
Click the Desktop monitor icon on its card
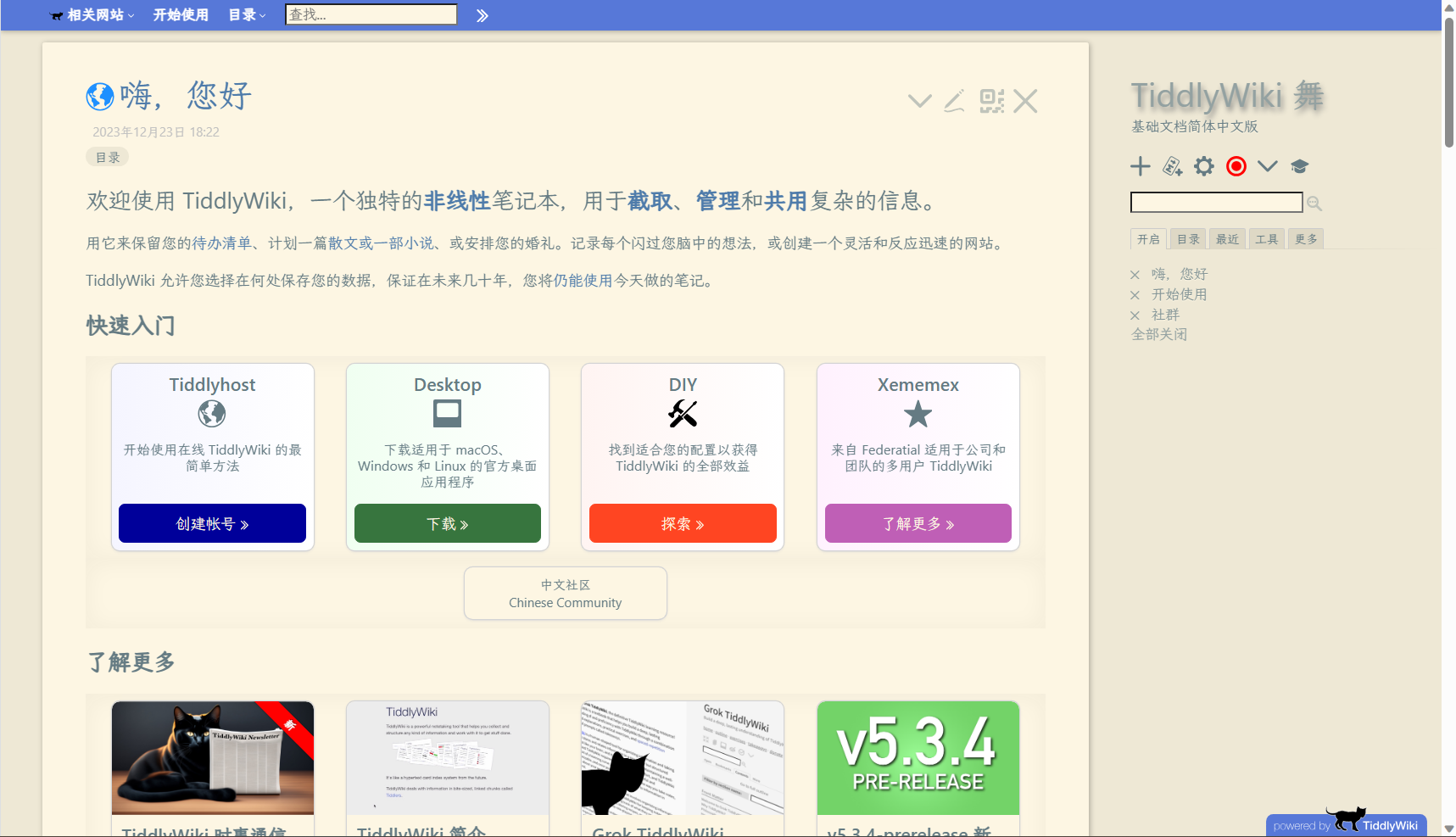[x=448, y=414]
